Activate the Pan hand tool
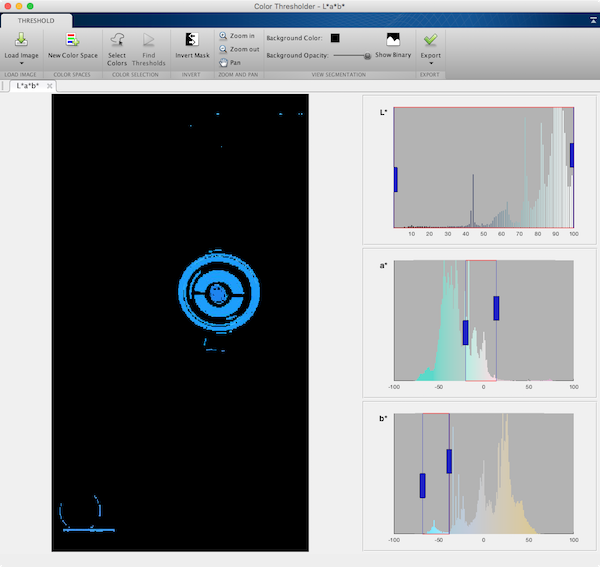600x567 pixels. click(x=230, y=62)
